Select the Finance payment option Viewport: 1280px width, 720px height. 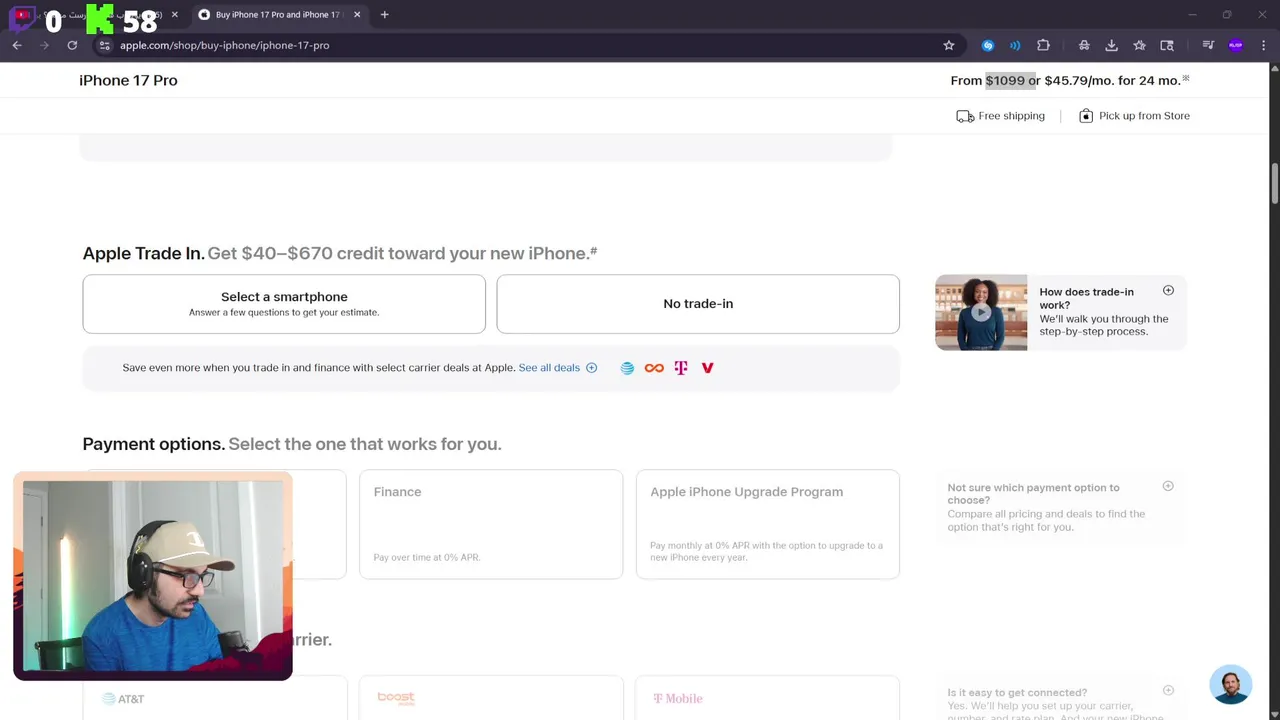[x=491, y=524]
